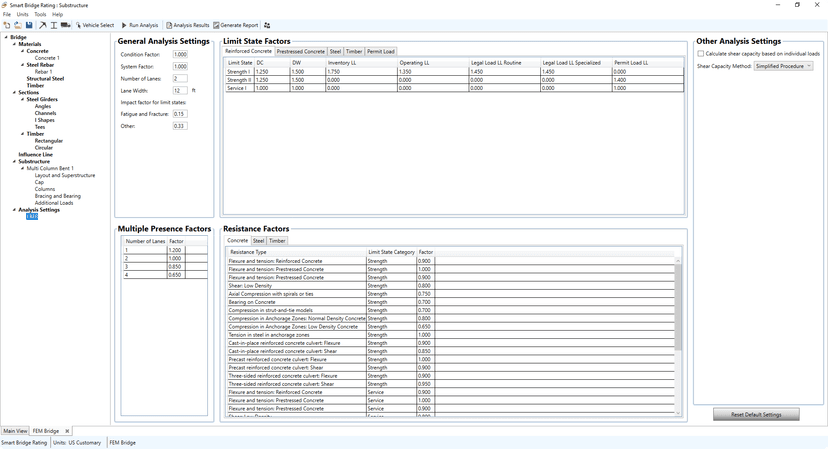This screenshot has height=449, width=828.
Task: Click the Condition Factor input field
Action: 180,55
